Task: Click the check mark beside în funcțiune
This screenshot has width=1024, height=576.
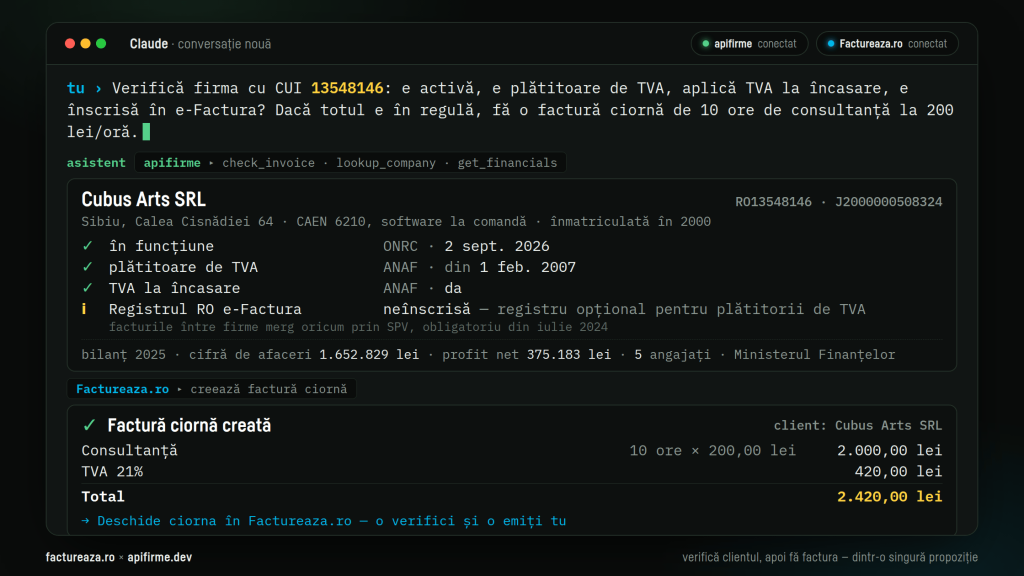Action: [88, 246]
